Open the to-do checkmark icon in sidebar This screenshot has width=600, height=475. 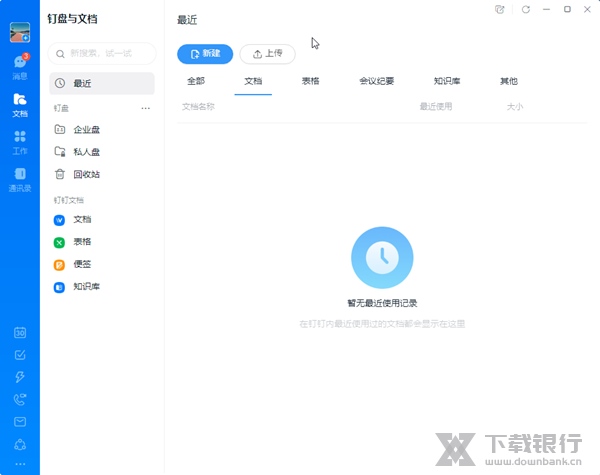20,354
